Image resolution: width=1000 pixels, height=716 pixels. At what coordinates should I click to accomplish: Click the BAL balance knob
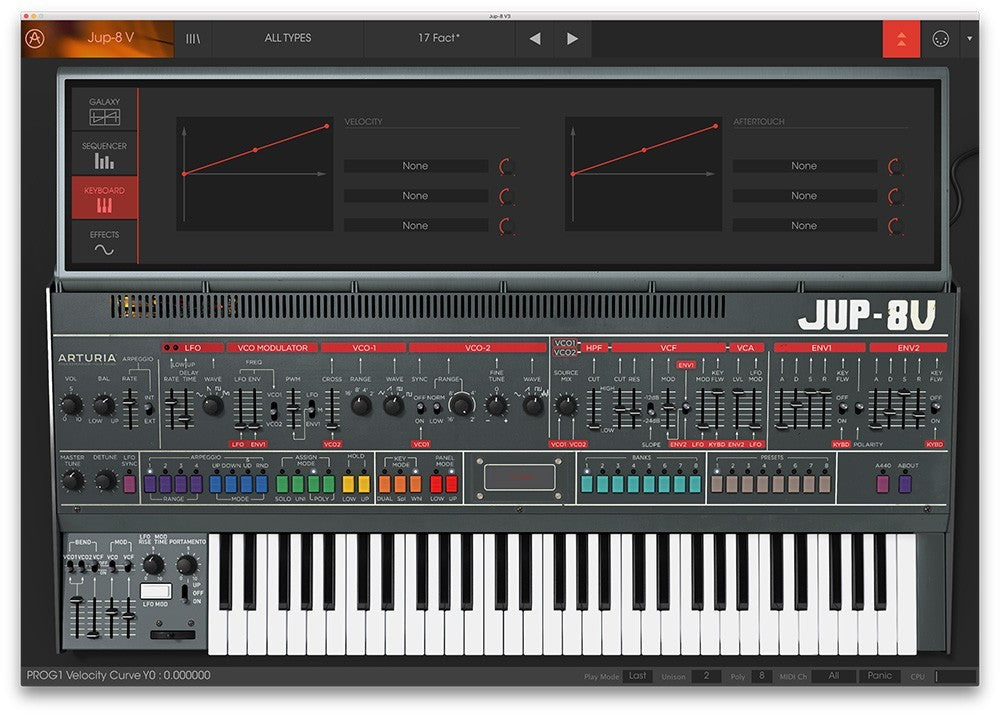click(x=104, y=405)
